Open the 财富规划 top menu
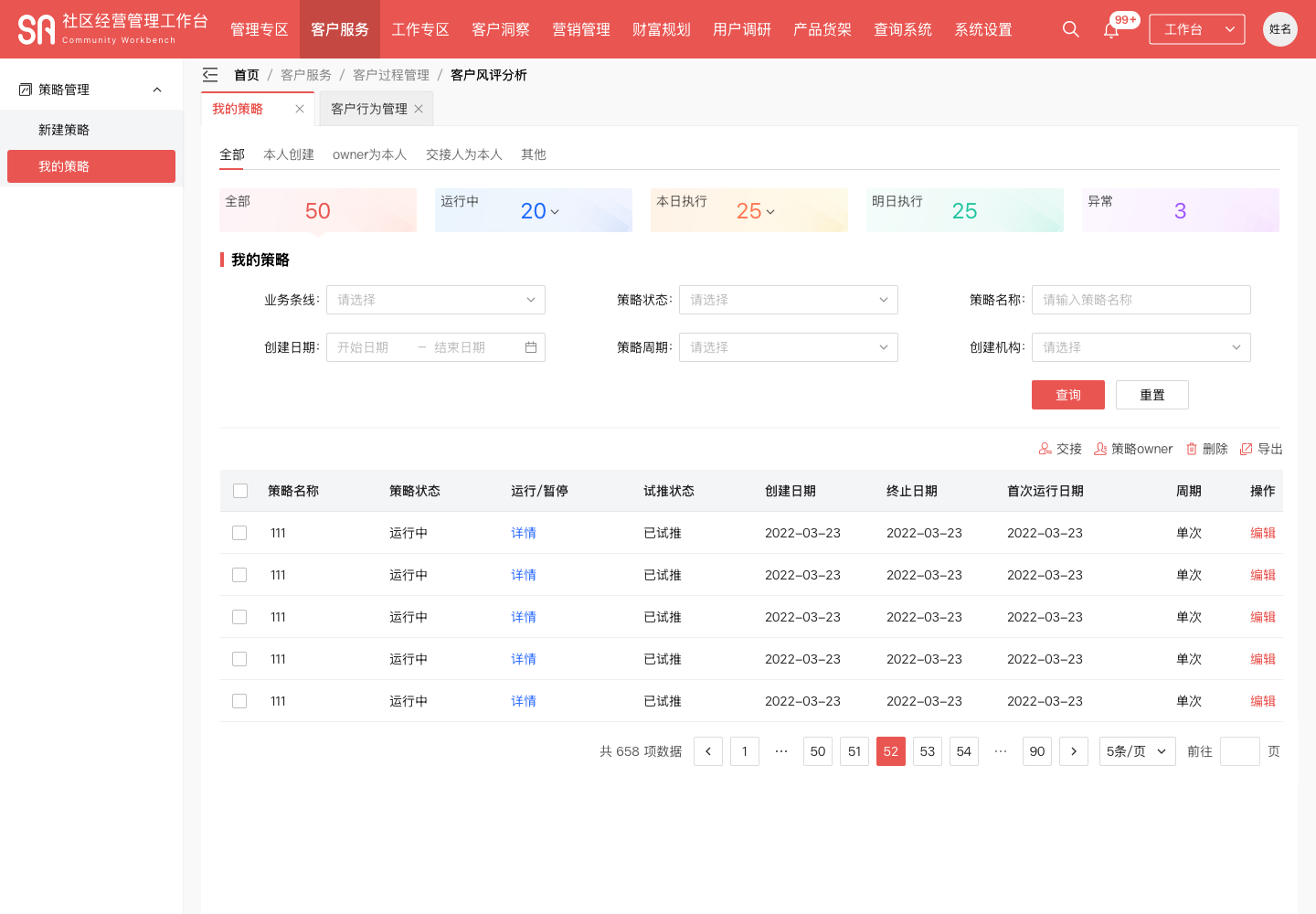The height and width of the screenshot is (914, 1316). point(662,29)
